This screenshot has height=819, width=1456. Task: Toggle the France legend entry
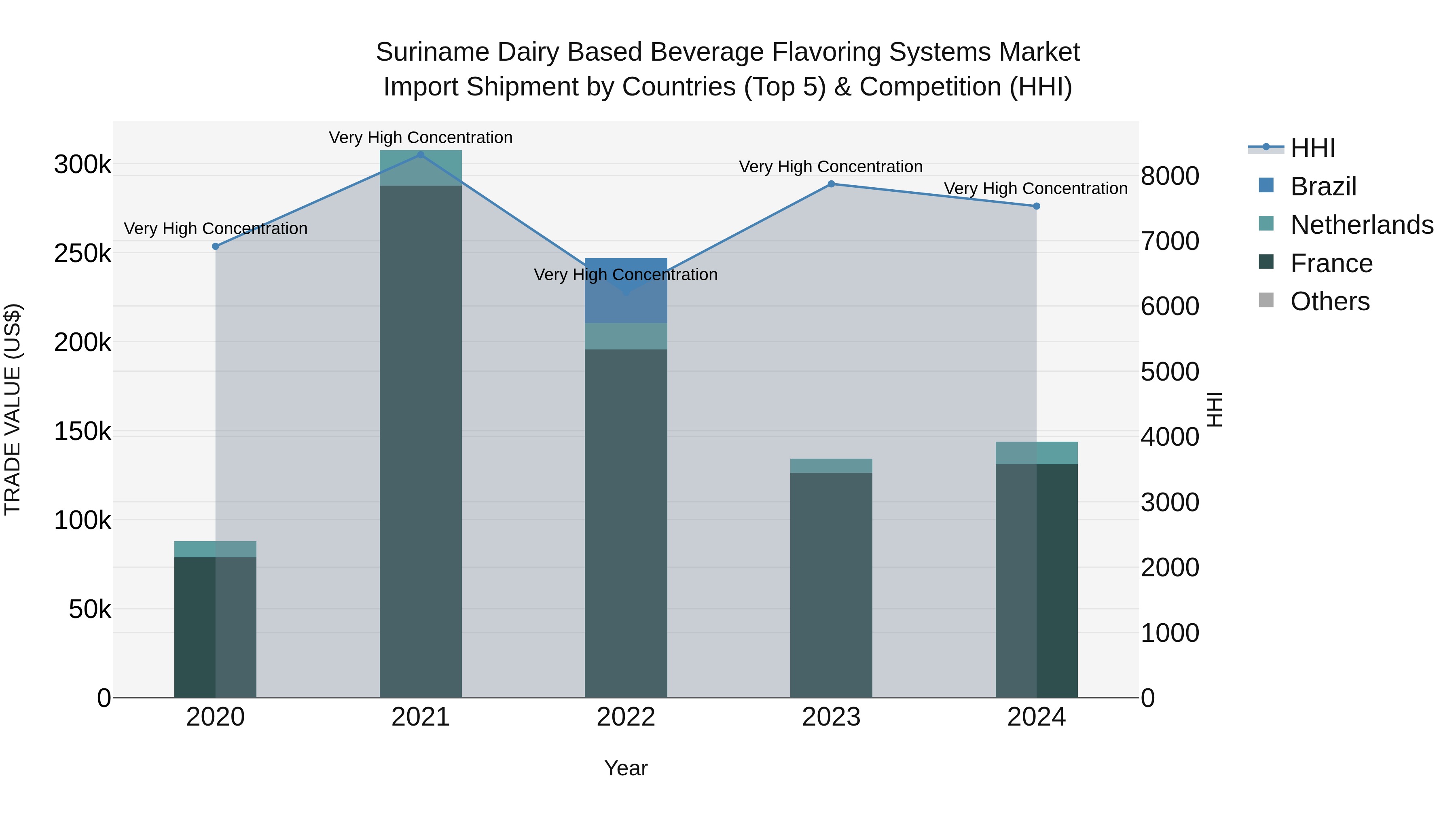tap(1316, 263)
